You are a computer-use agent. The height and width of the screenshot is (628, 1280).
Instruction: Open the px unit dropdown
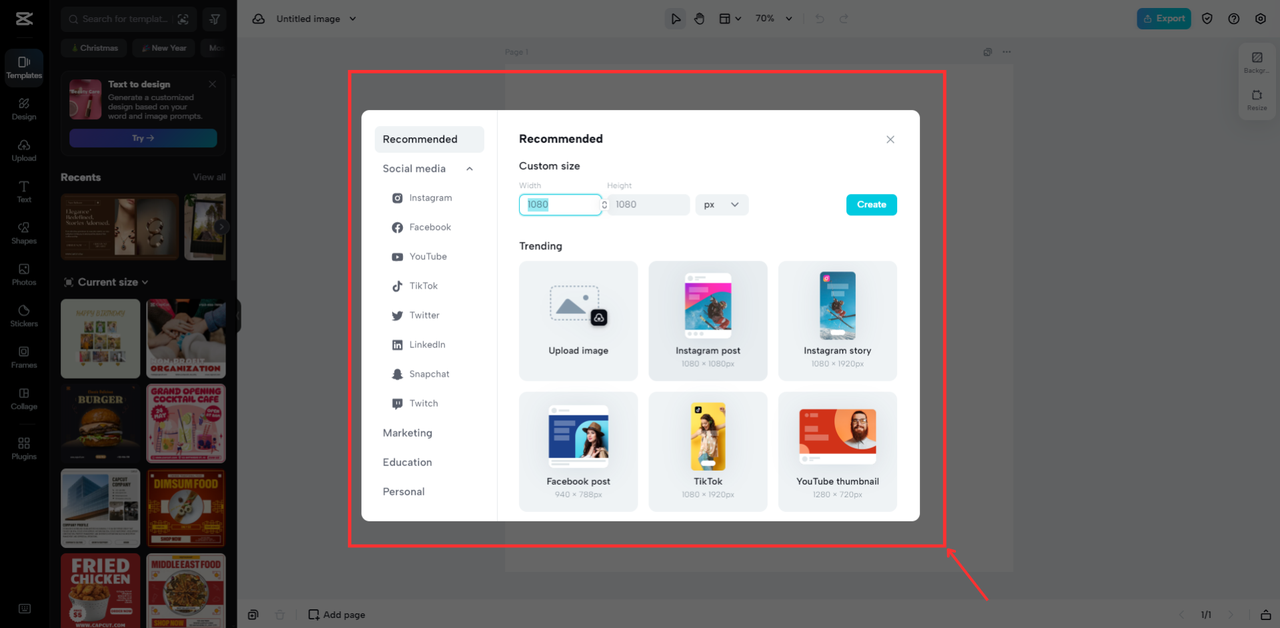coord(722,205)
